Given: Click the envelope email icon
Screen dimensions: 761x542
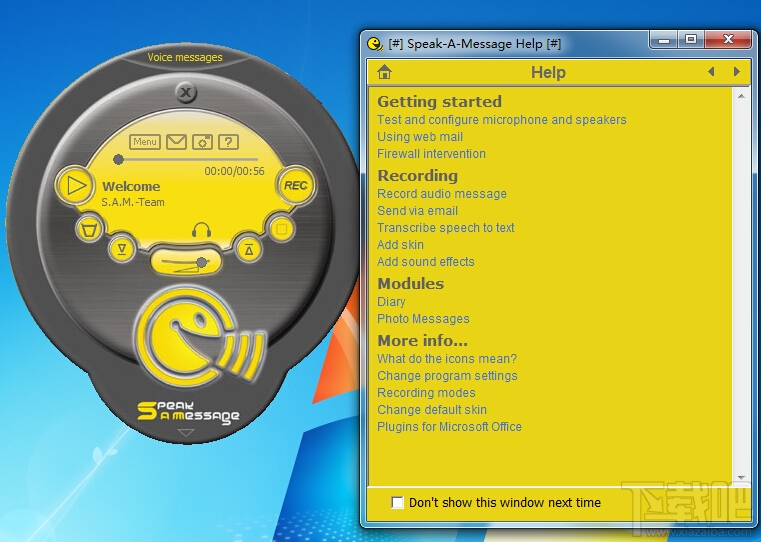Looking at the screenshot, I should tap(176, 142).
